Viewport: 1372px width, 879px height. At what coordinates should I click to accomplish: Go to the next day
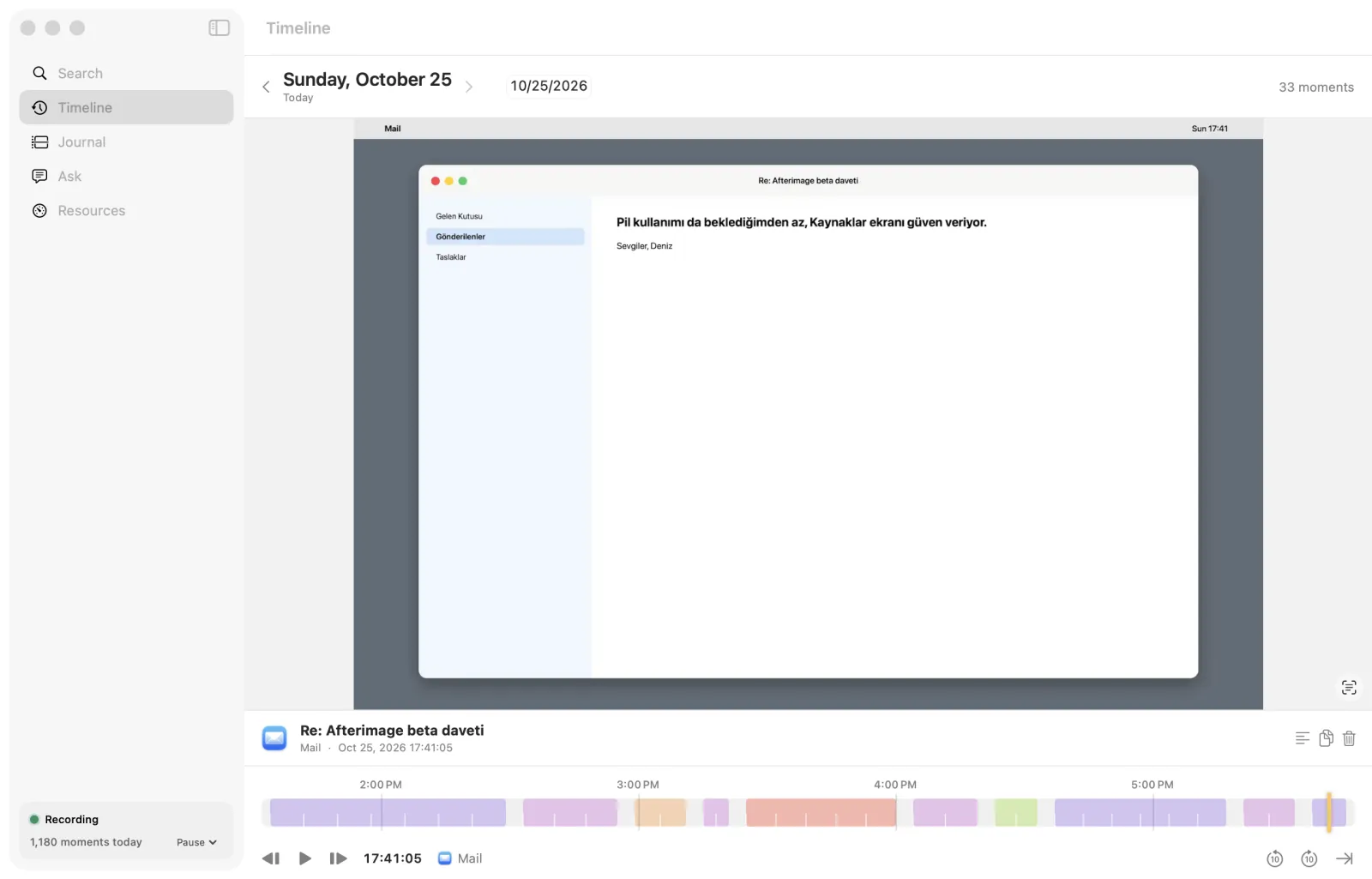[469, 87]
